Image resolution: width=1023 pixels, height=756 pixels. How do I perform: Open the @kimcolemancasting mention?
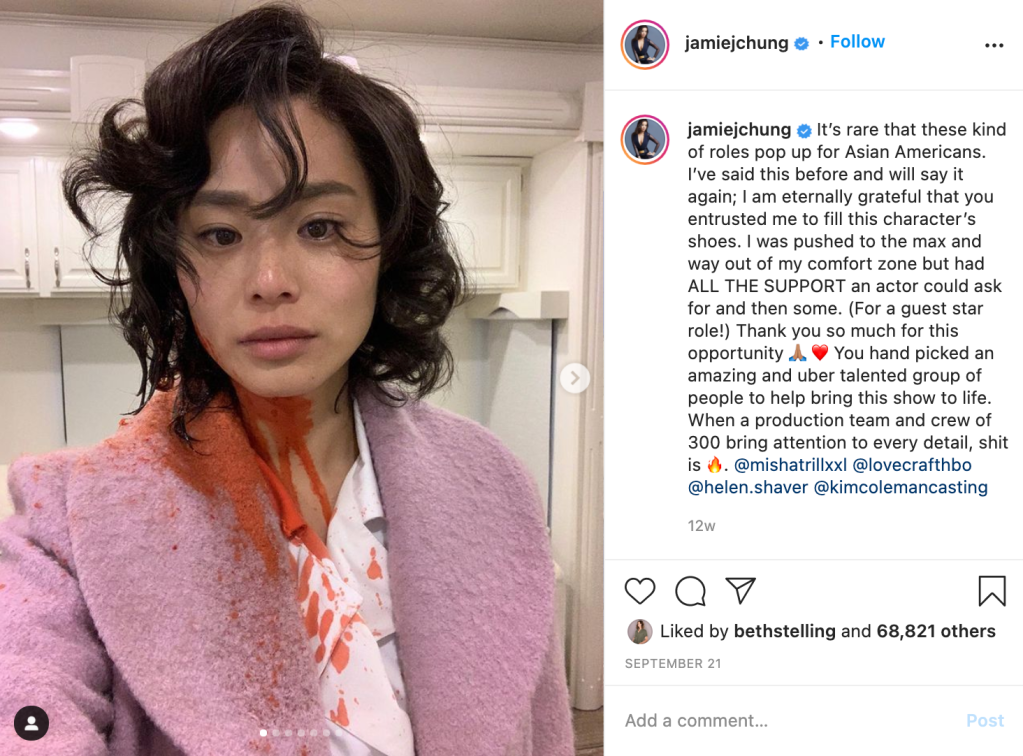coord(900,487)
